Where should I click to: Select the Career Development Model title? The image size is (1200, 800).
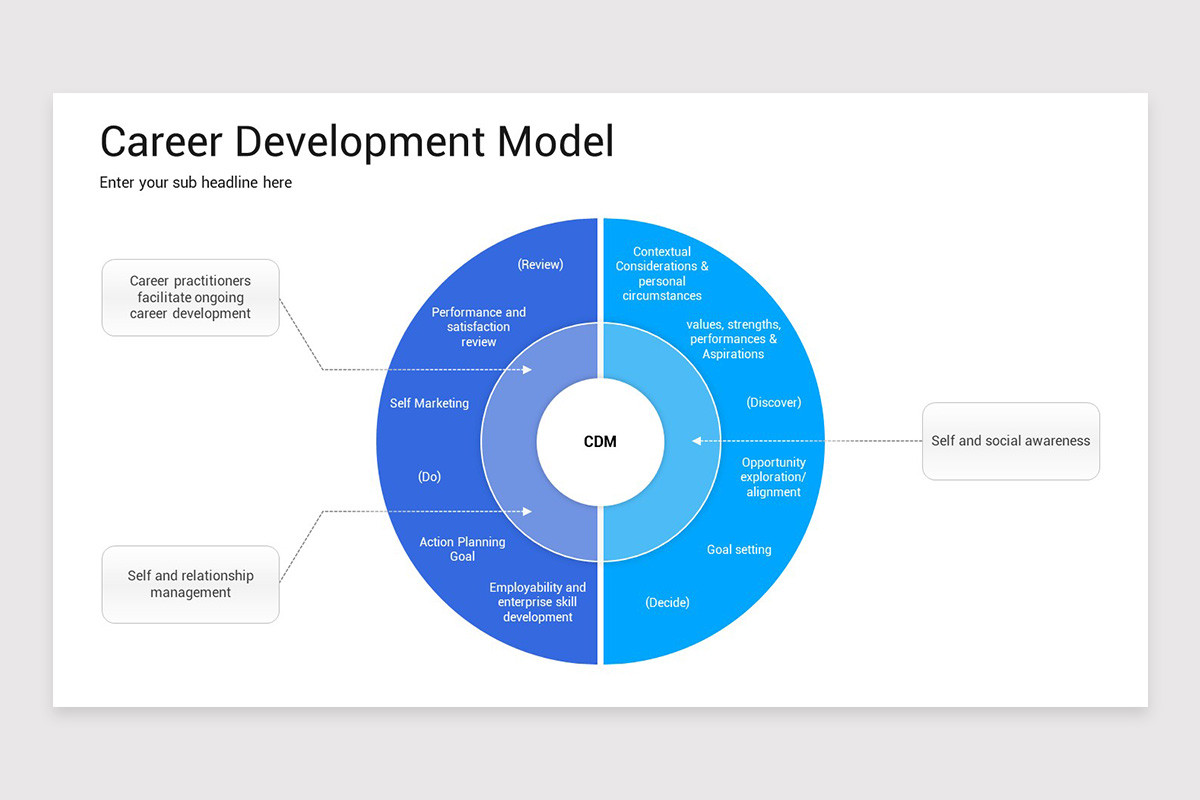pyautogui.click(x=356, y=141)
